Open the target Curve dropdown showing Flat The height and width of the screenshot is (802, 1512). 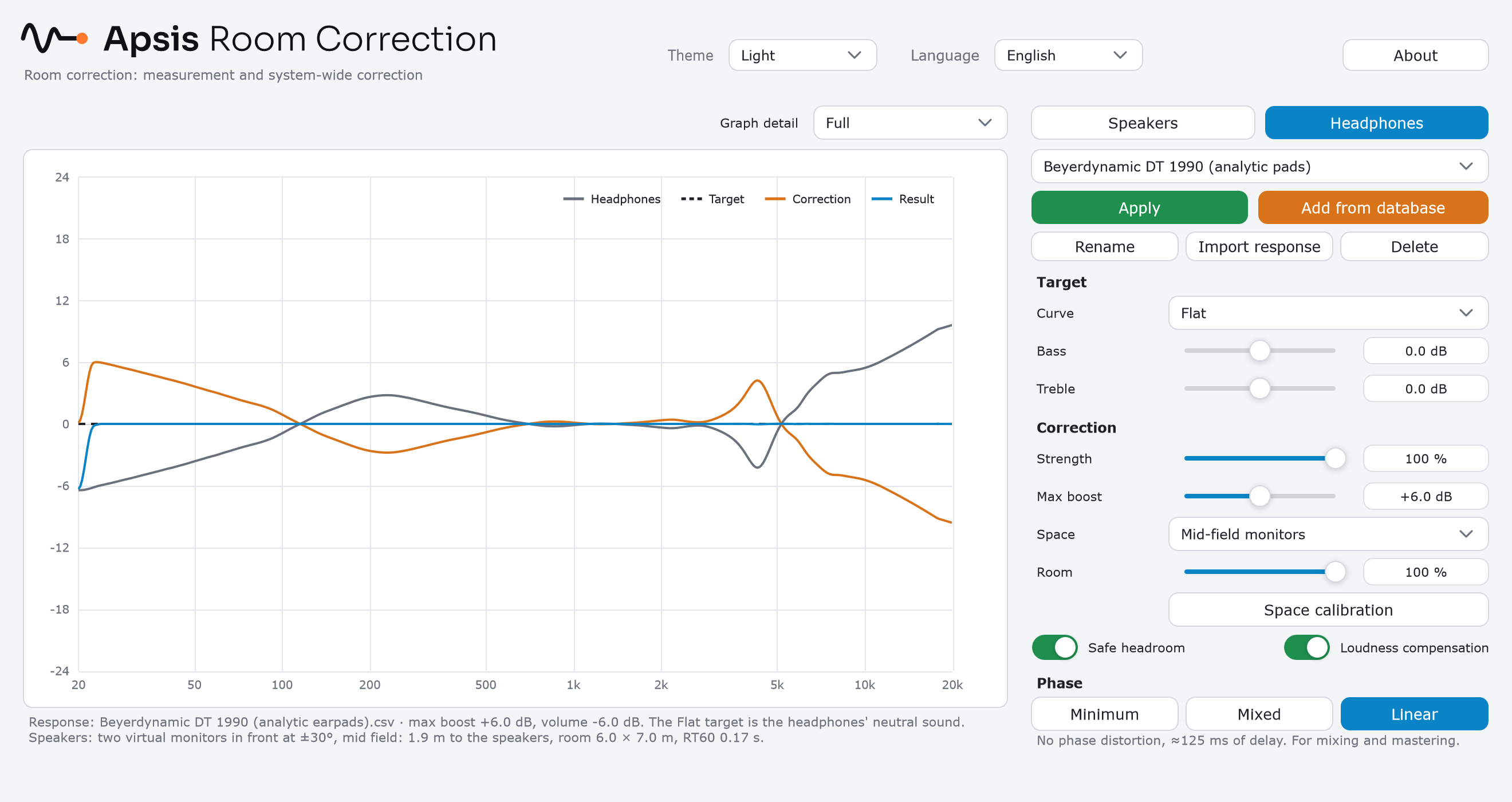tap(1328, 313)
